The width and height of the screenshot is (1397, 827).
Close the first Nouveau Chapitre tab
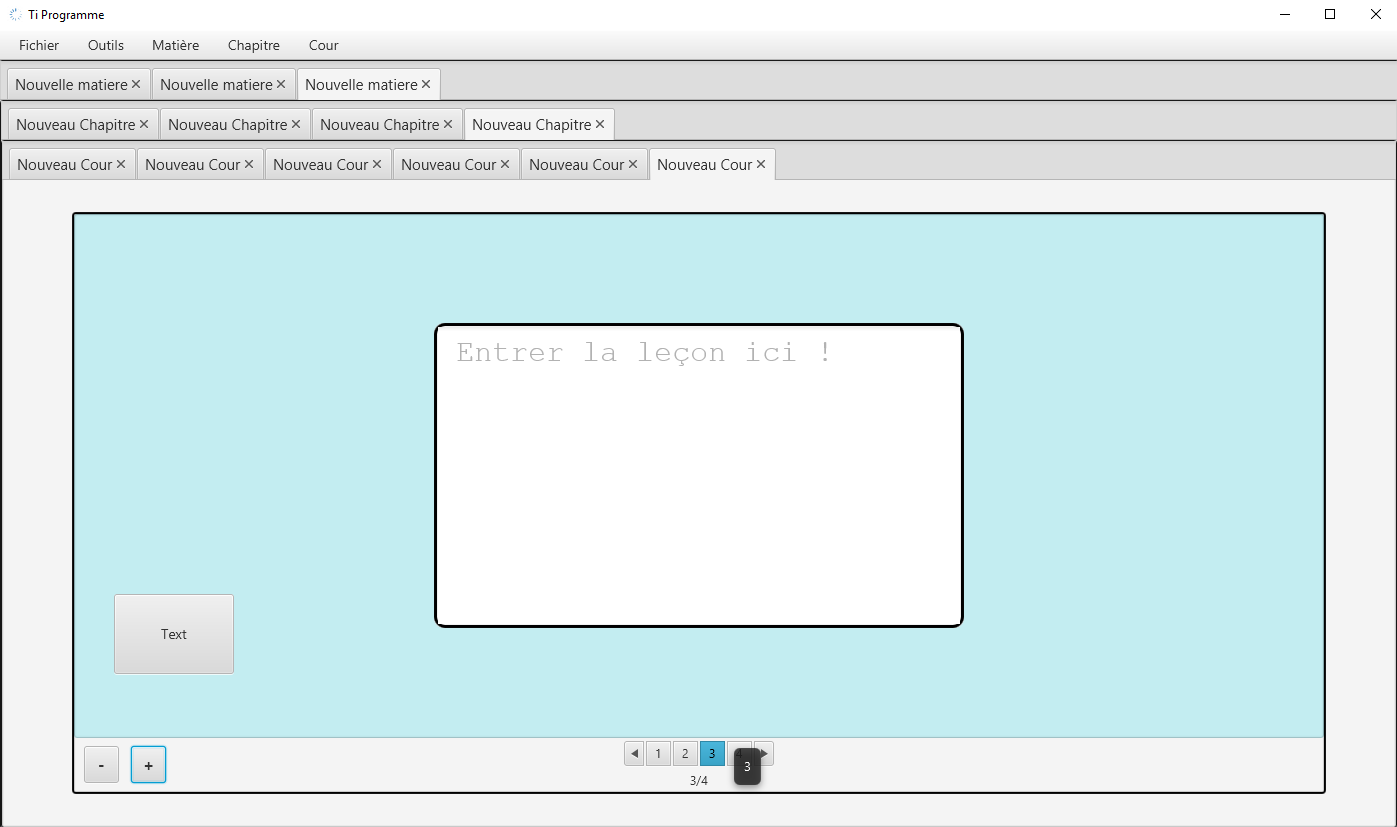144,125
